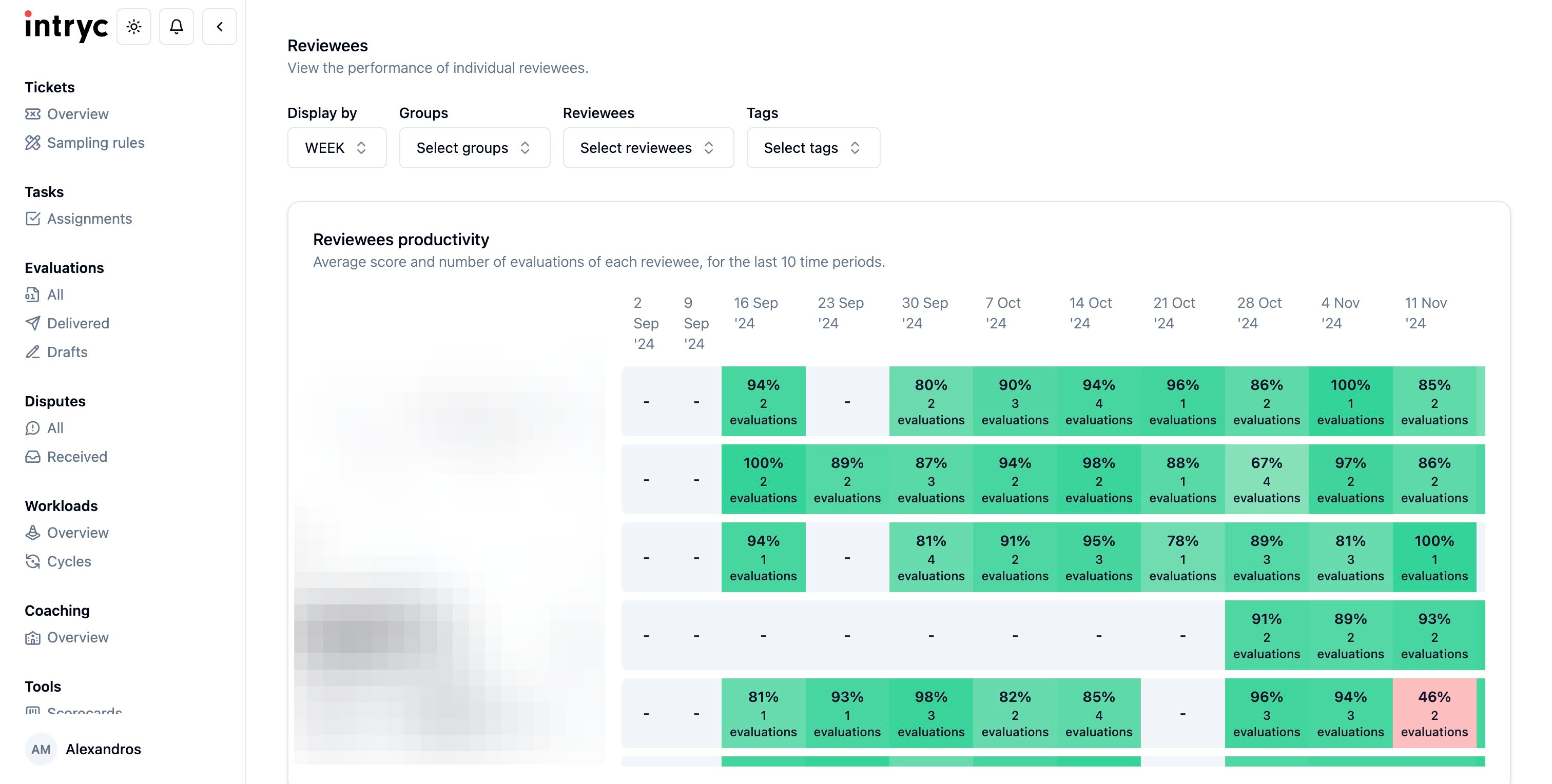Click the red 46% cell for 11 Nov
Screen dimensions: 1552x784
click(x=1434, y=714)
